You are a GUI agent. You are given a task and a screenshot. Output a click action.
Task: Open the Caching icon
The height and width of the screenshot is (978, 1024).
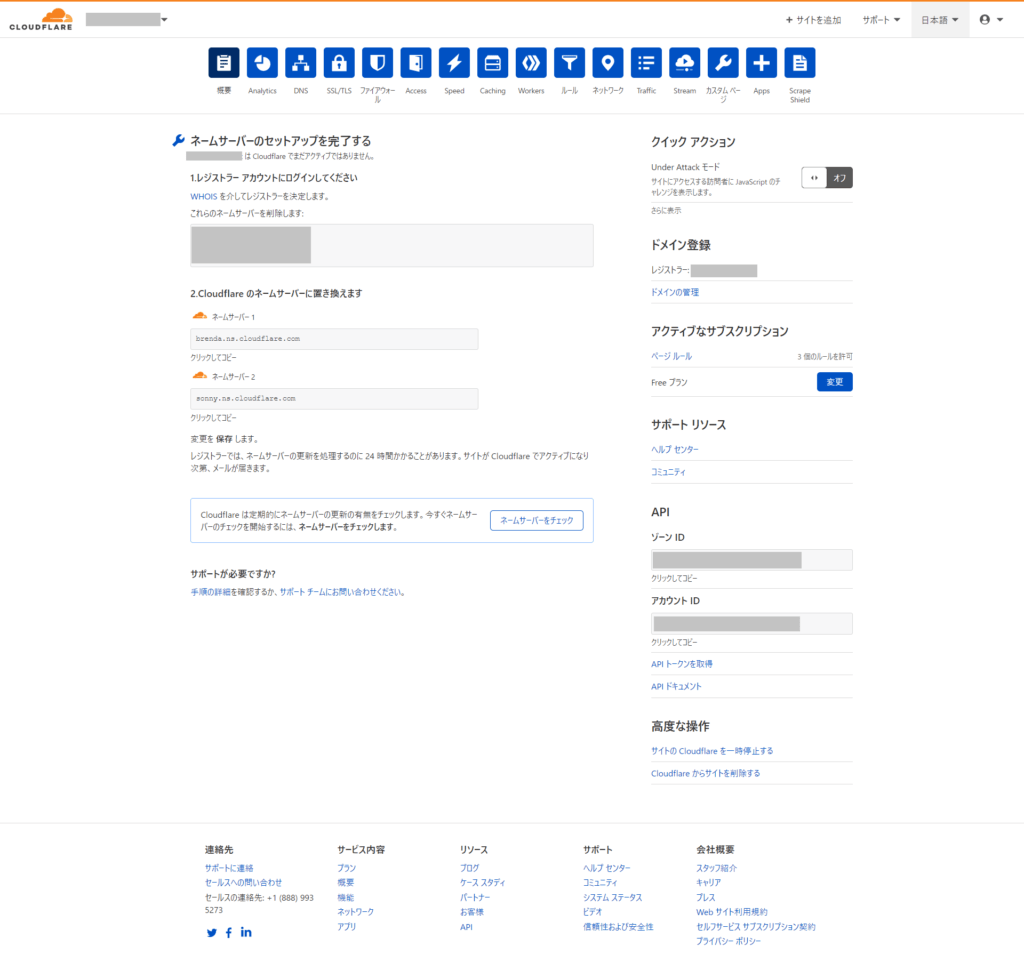click(x=492, y=63)
